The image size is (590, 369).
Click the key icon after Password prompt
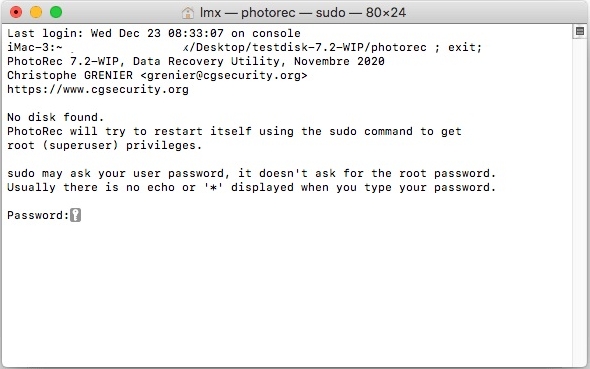(75, 215)
